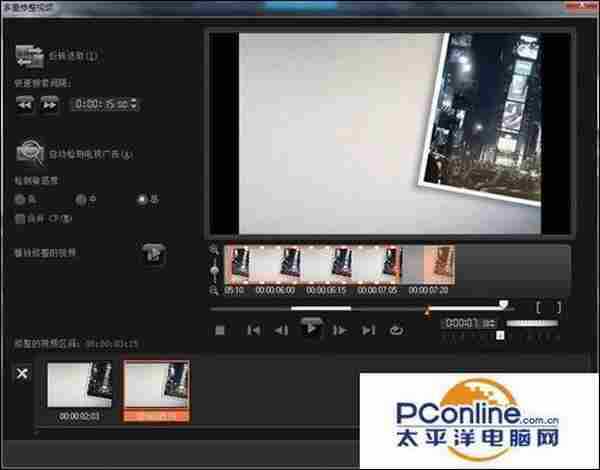Screen dimensions: 600x470
Task: Select filmstrip frame at 00:00:06:00
Action: tap(277, 266)
